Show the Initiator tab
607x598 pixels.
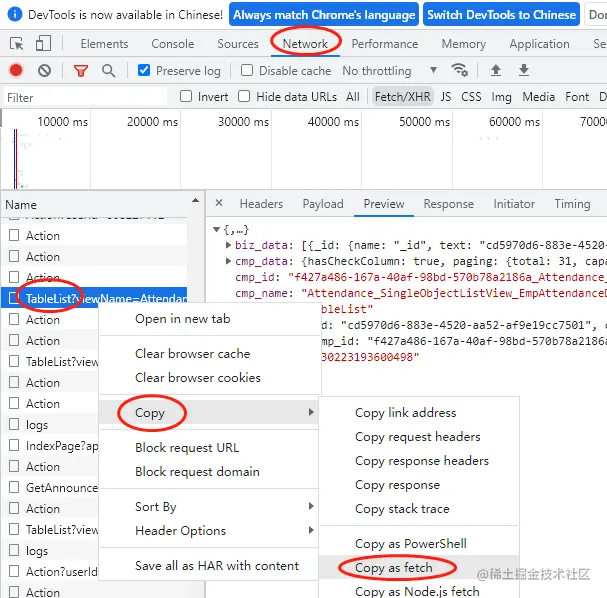pyautogui.click(x=514, y=204)
